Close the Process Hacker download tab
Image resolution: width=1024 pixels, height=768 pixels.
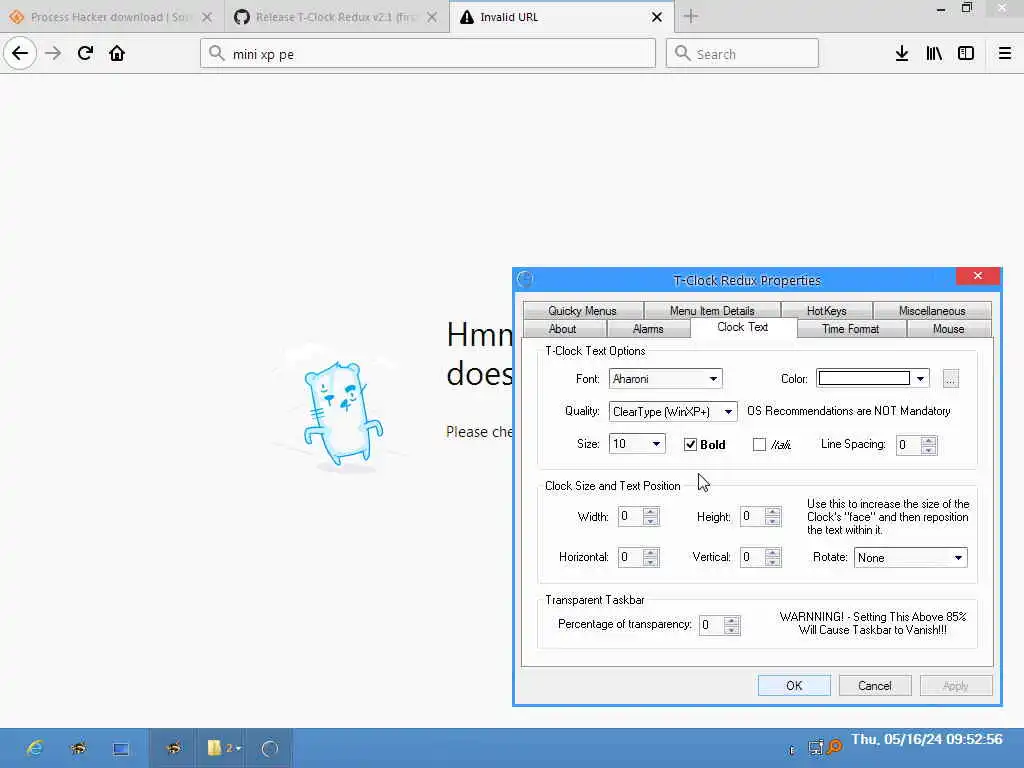pos(207,18)
